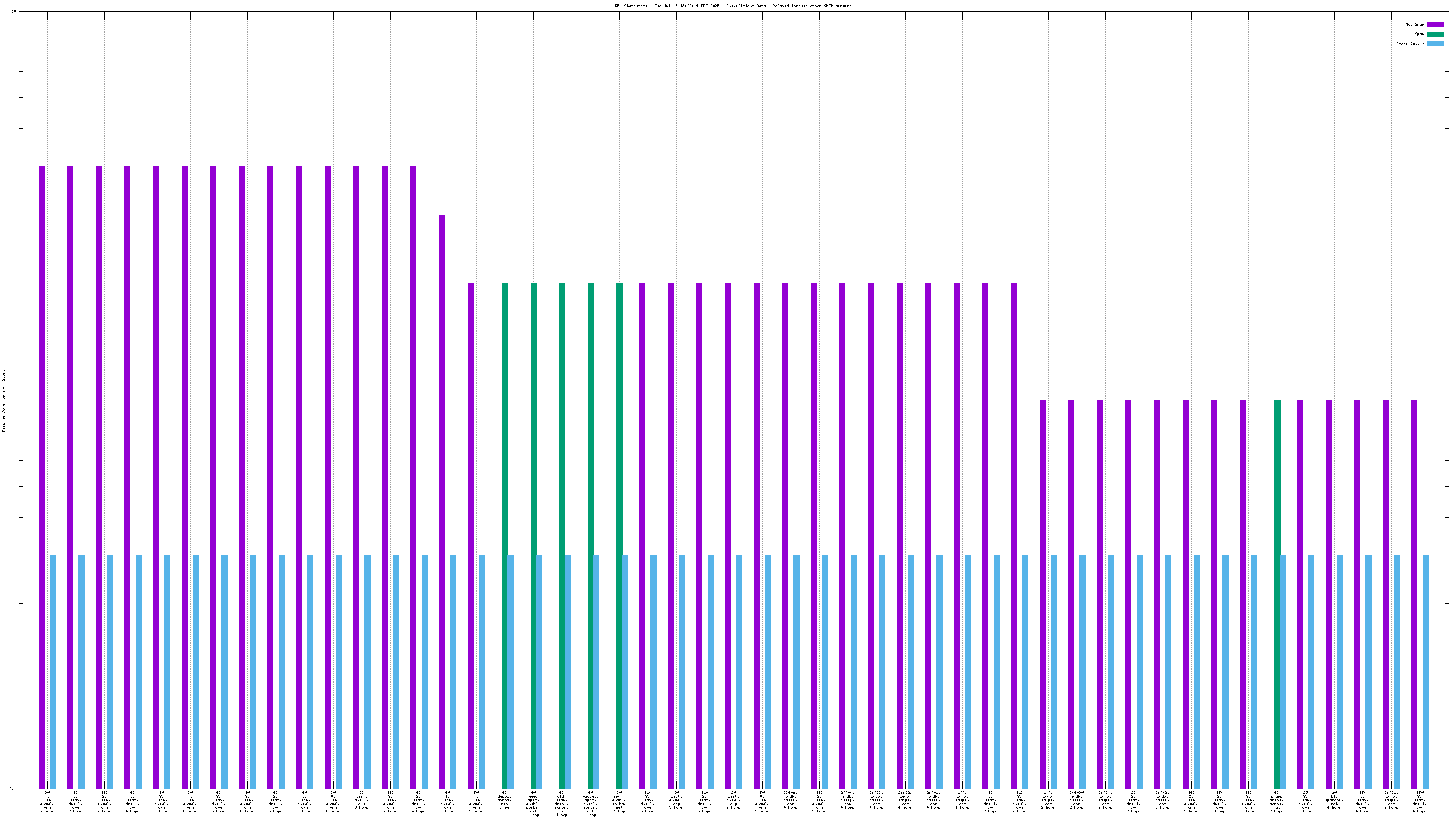Click the x-axis label bl.spamcop.net 4 hops
Screen dimensions: 1456x819
(x=1334, y=800)
